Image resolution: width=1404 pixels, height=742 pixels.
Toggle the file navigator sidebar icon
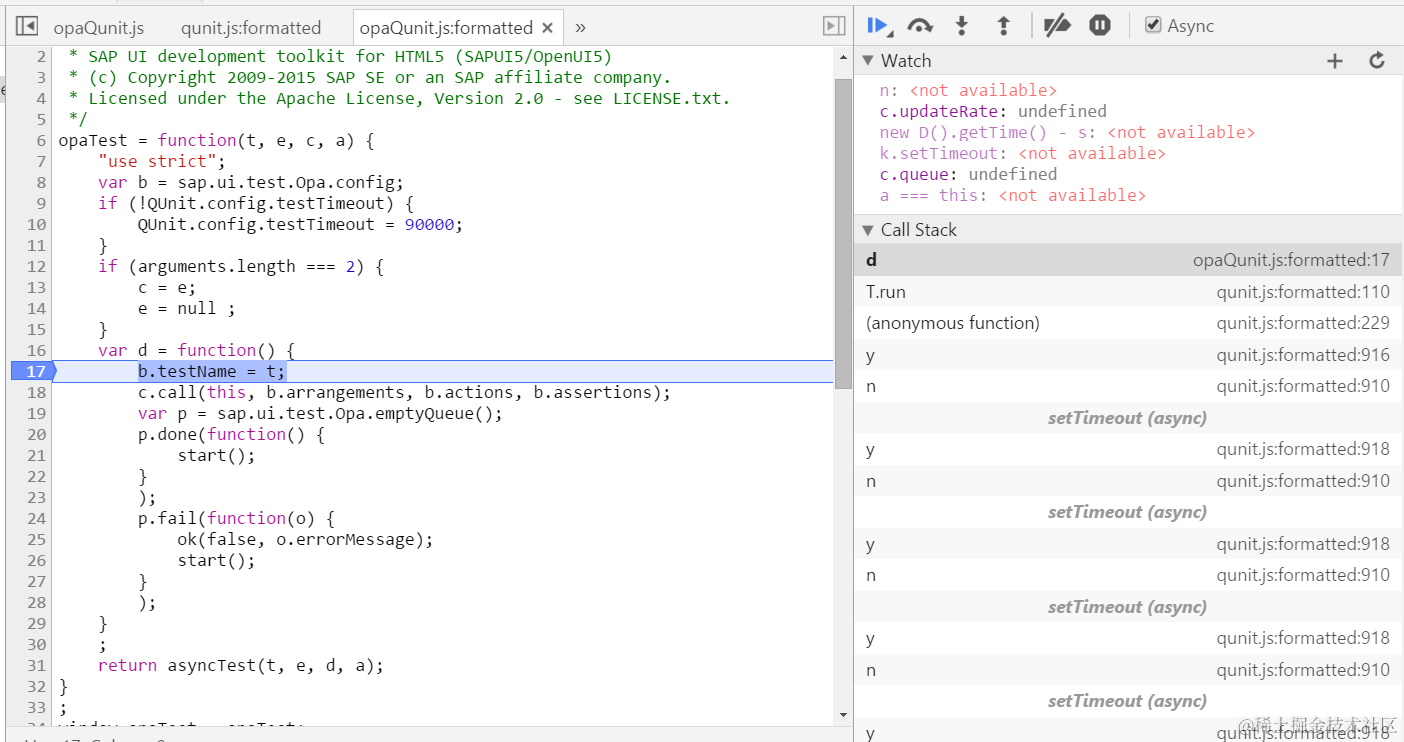click(28, 27)
